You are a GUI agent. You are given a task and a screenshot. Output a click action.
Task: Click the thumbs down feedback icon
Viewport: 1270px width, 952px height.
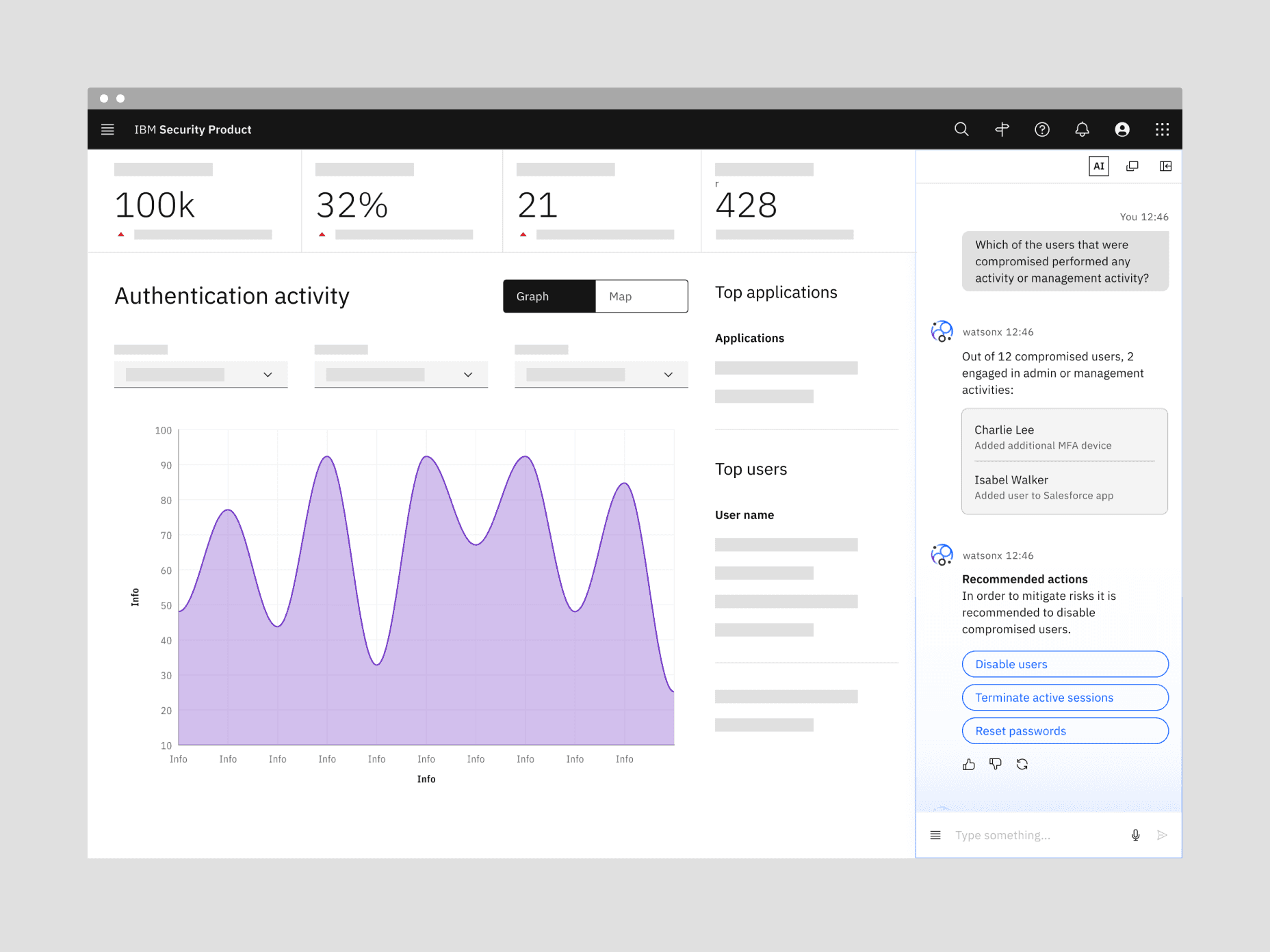(995, 765)
